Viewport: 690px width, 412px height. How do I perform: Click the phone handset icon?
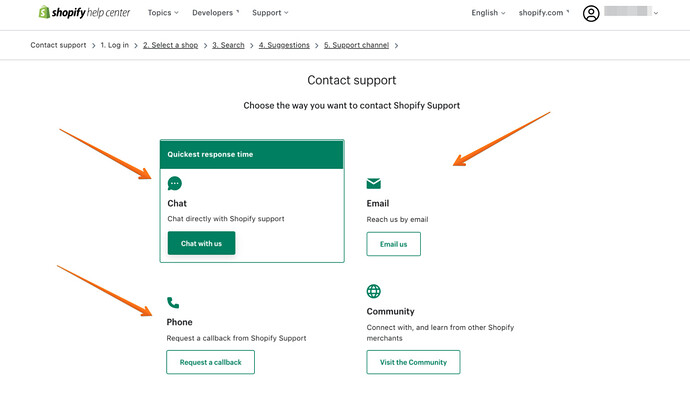173,302
